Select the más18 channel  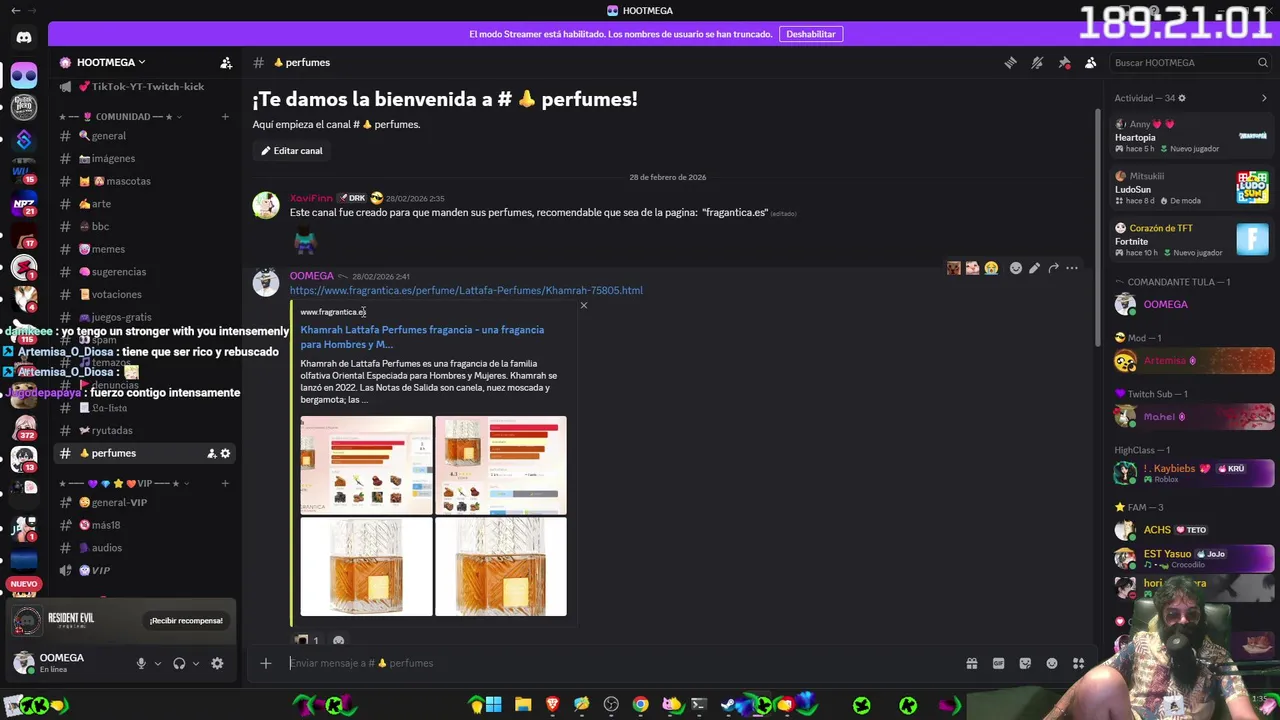(x=146, y=525)
